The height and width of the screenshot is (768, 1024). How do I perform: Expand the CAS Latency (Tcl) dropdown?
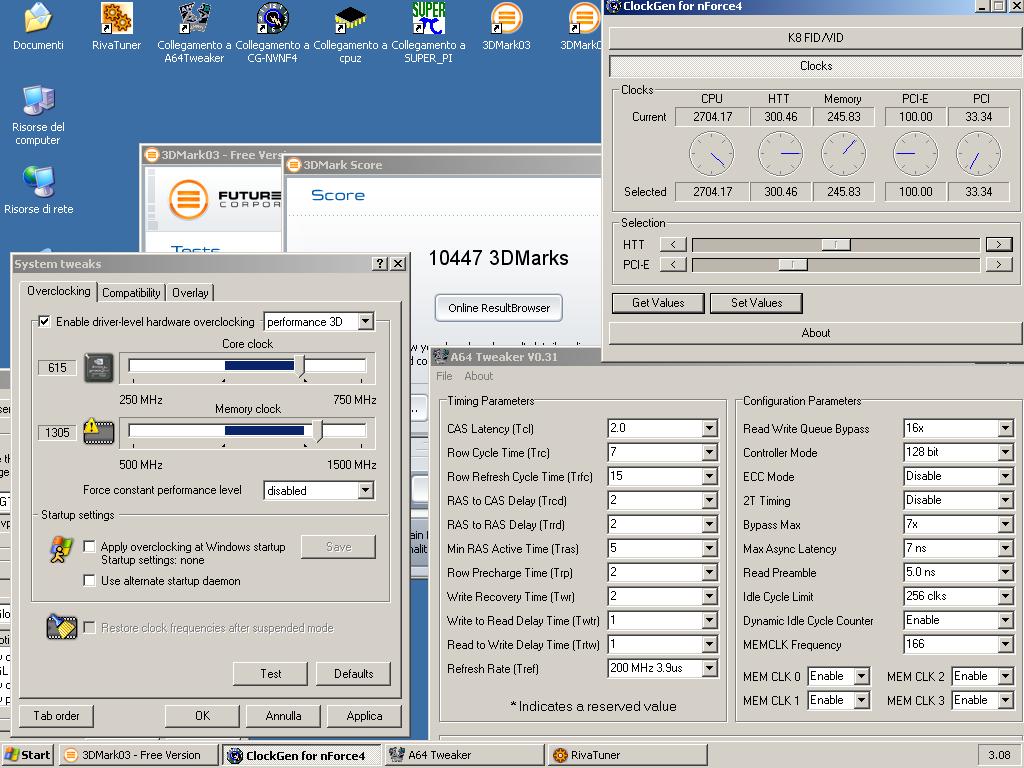click(709, 428)
